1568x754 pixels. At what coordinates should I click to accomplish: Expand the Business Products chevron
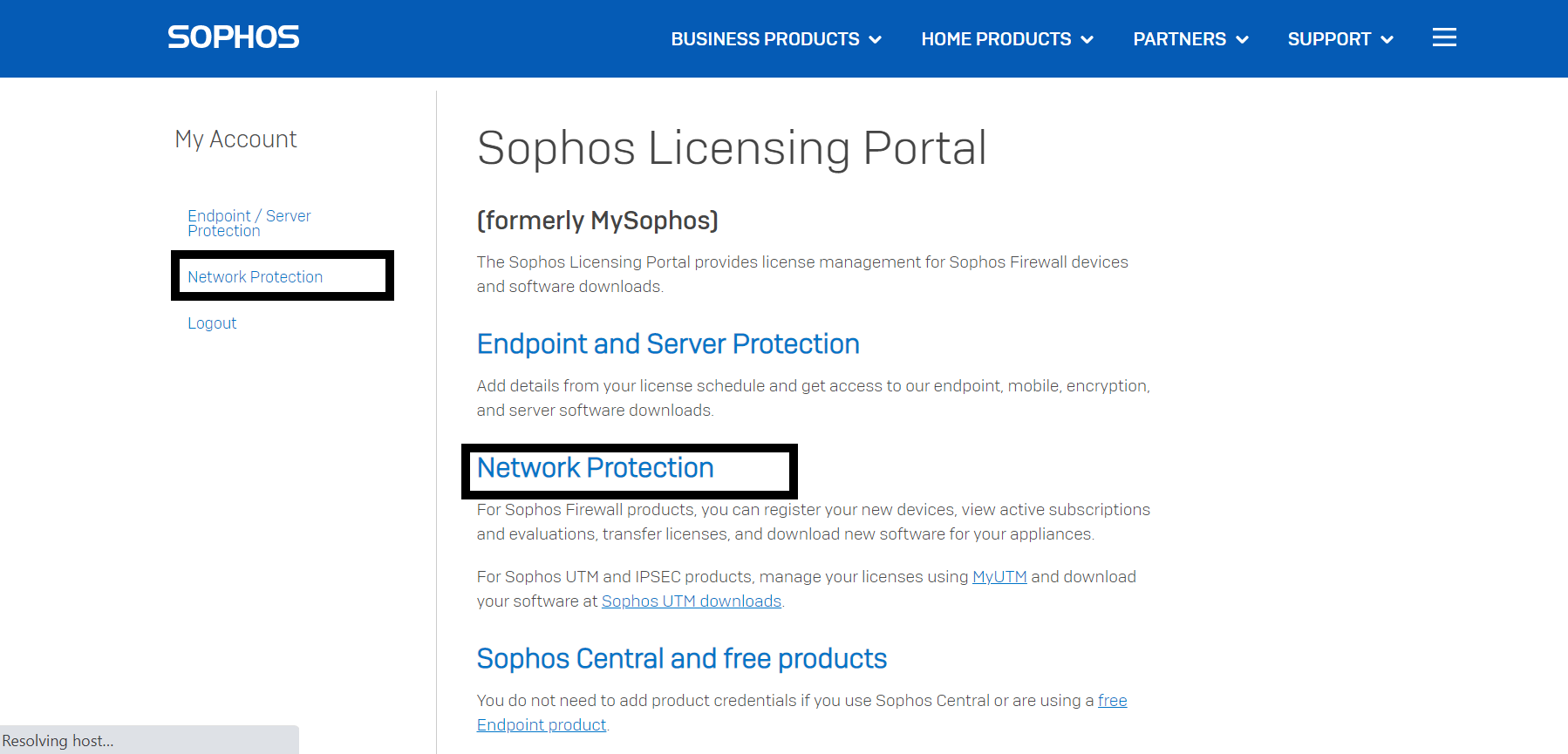[x=876, y=39]
